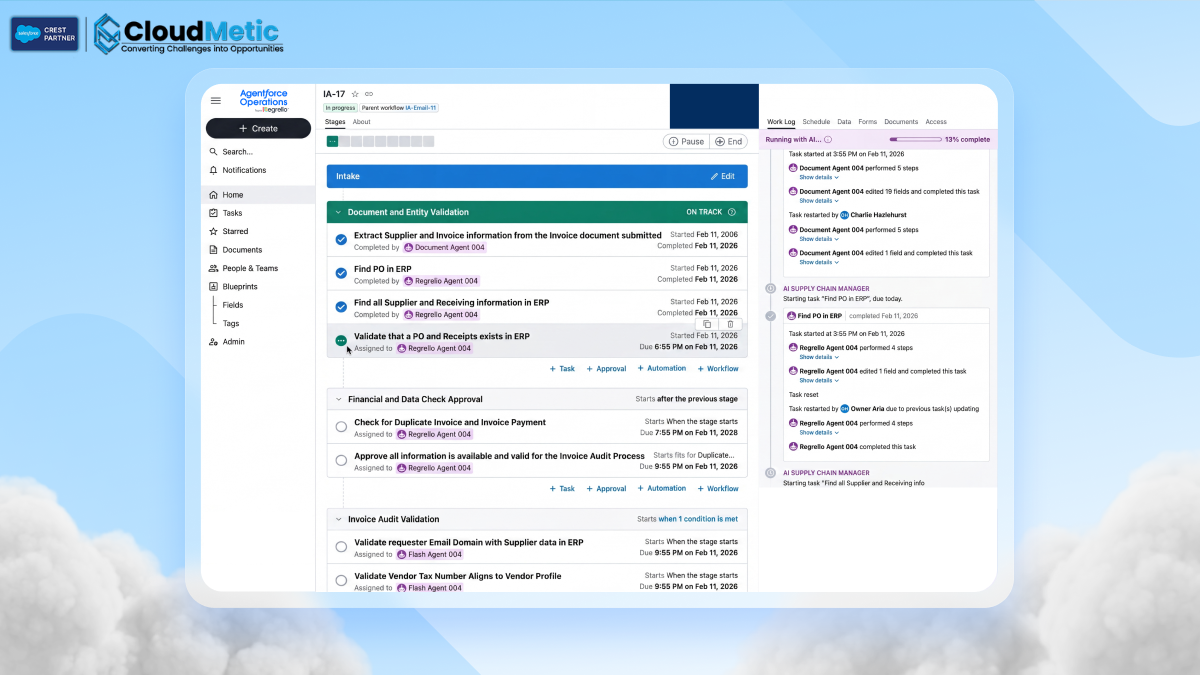1200x675 pixels.
Task: Show details under Document Agent 004 edited 19 fields
Action: 819,200
